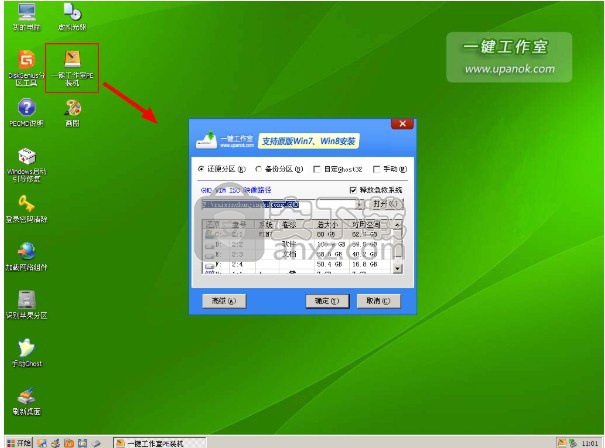Click the image path input field
Screen dimensions: 605x448
[278, 204]
